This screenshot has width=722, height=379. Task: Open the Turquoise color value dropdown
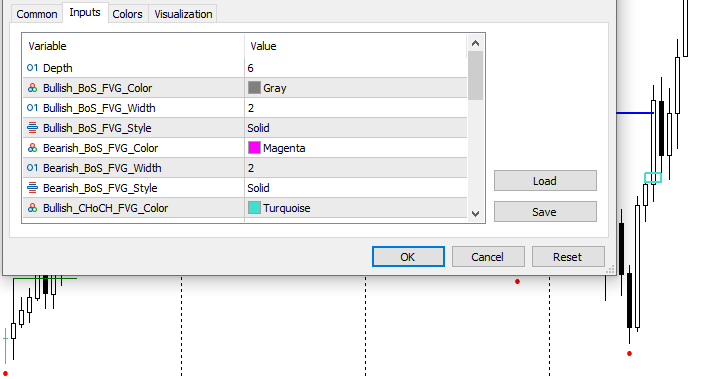tap(286, 208)
